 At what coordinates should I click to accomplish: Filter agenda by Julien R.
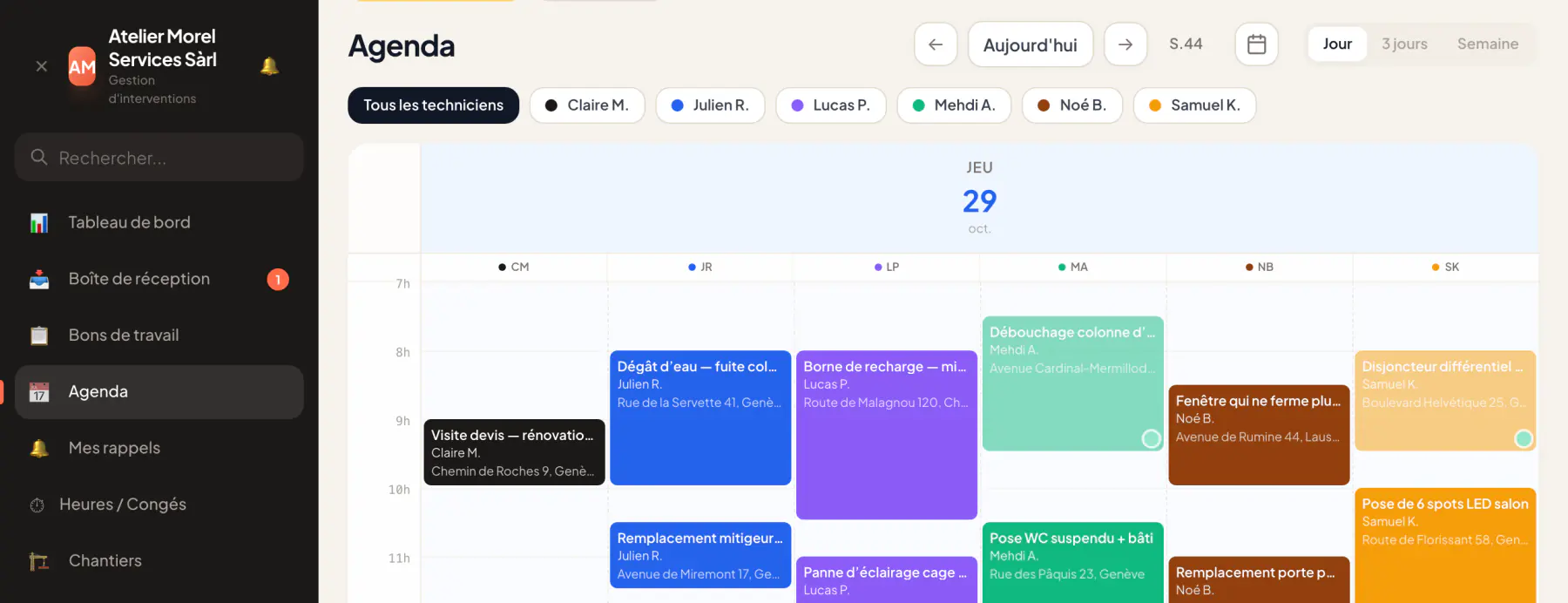click(x=710, y=105)
